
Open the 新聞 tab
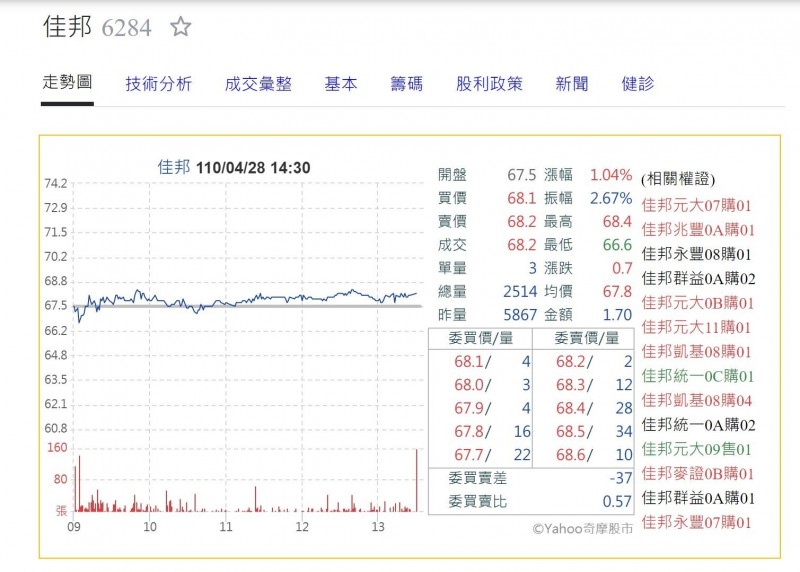pyautogui.click(x=571, y=84)
